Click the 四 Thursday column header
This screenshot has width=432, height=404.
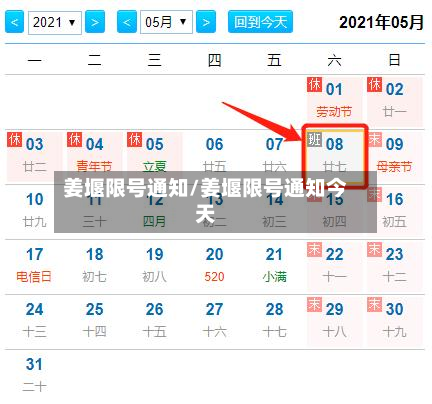(x=215, y=60)
